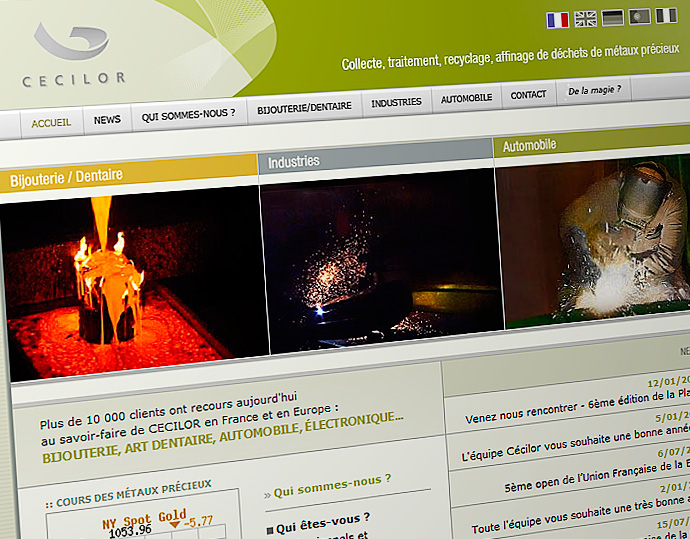
Task: Click the text BIJOUTERIE, ART DENTAIRE, AUTOMOBILE, ÉLECTRONIQUE
Action: point(222,437)
